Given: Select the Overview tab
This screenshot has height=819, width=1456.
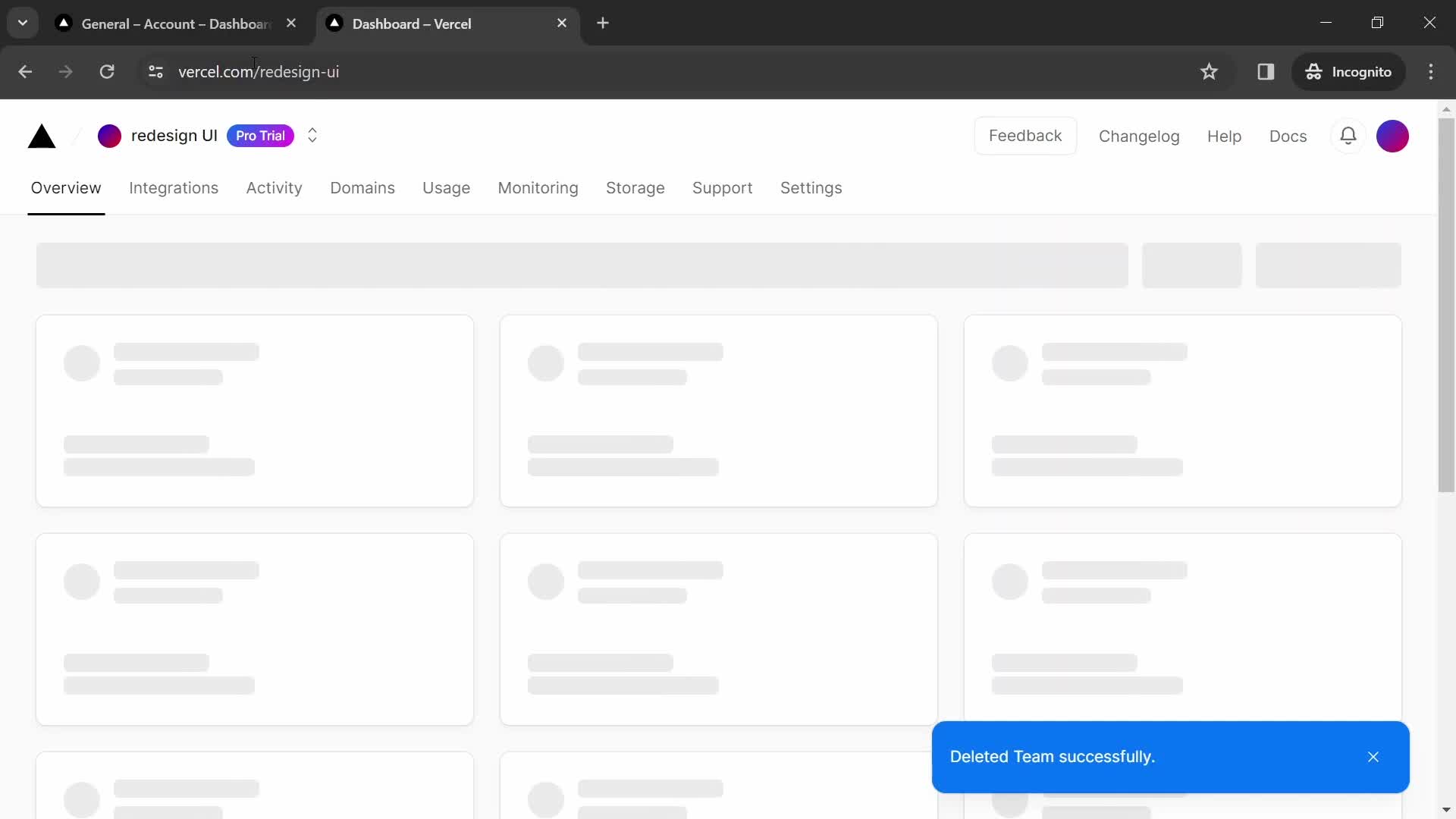Looking at the screenshot, I should (66, 188).
